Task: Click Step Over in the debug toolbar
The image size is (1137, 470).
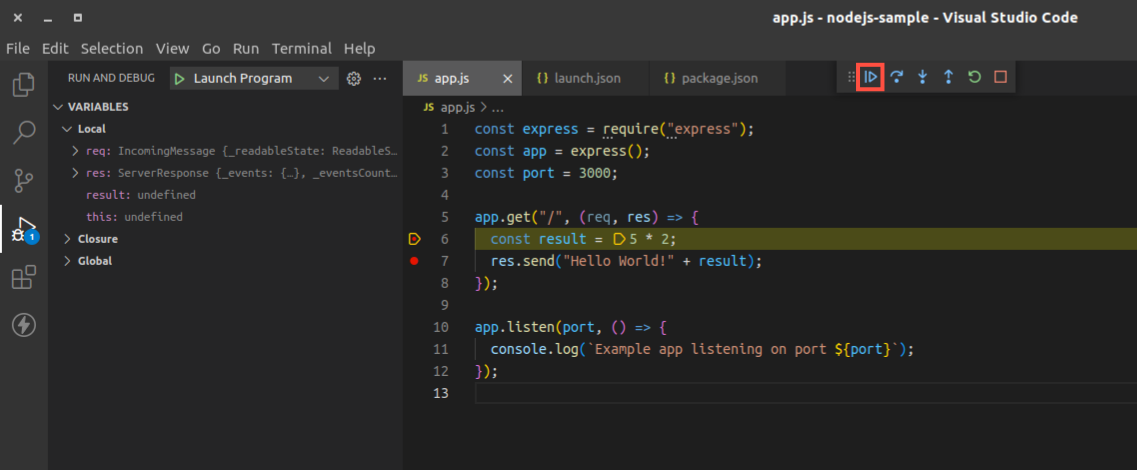Action: point(897,77)
